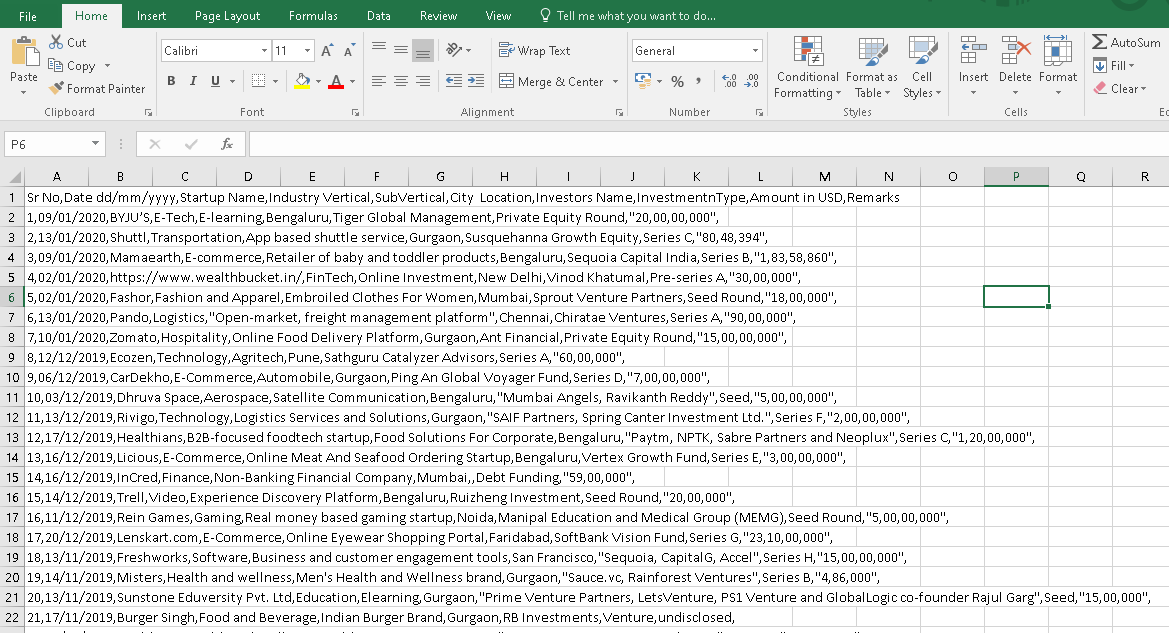Toggle underline formatting
The height and width of the screenshot is (633, 1169).
pyautogui.click(x=213, y=81)
